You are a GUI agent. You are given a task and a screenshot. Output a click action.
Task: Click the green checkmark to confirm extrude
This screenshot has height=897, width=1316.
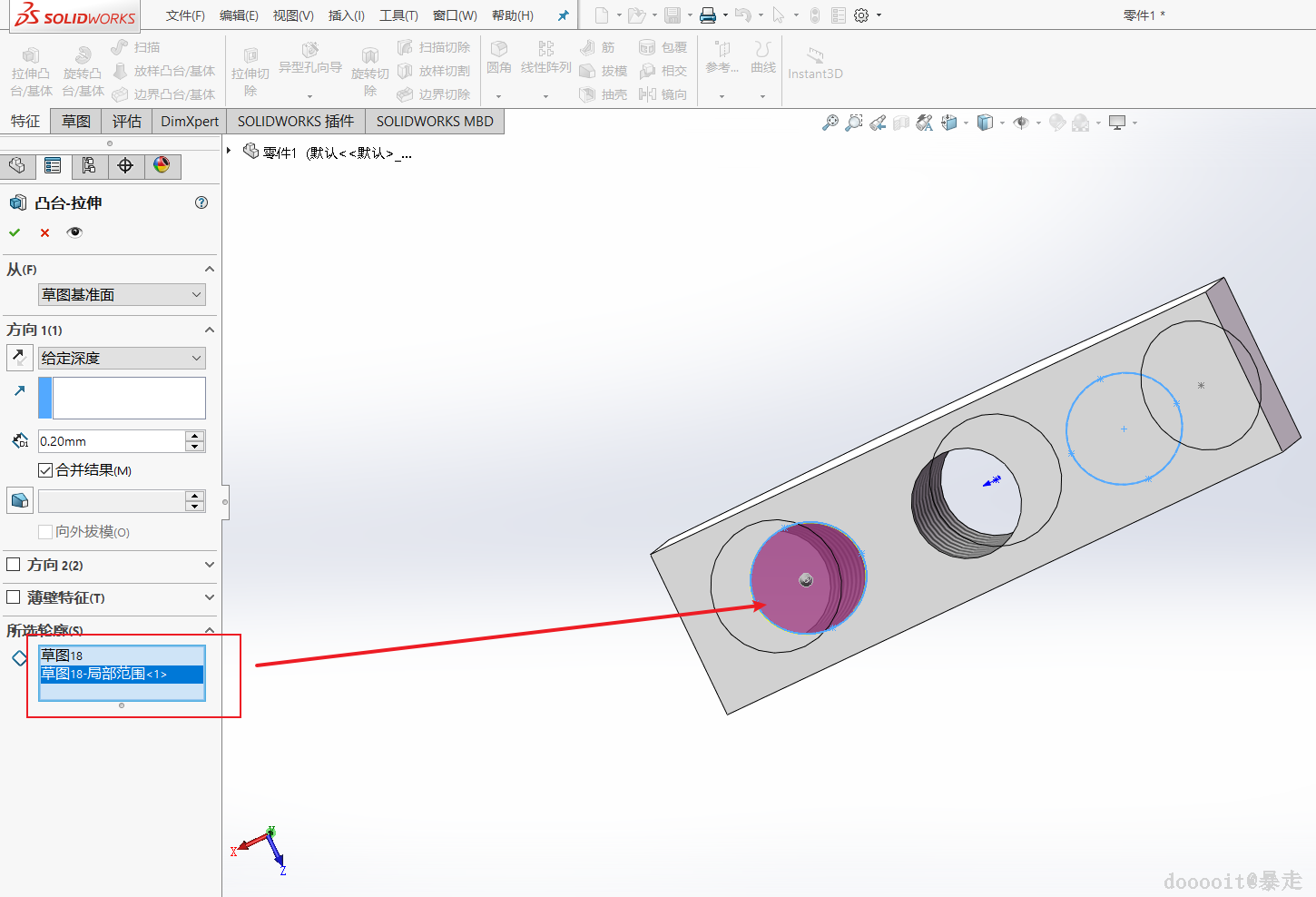[x=15, y=232]
